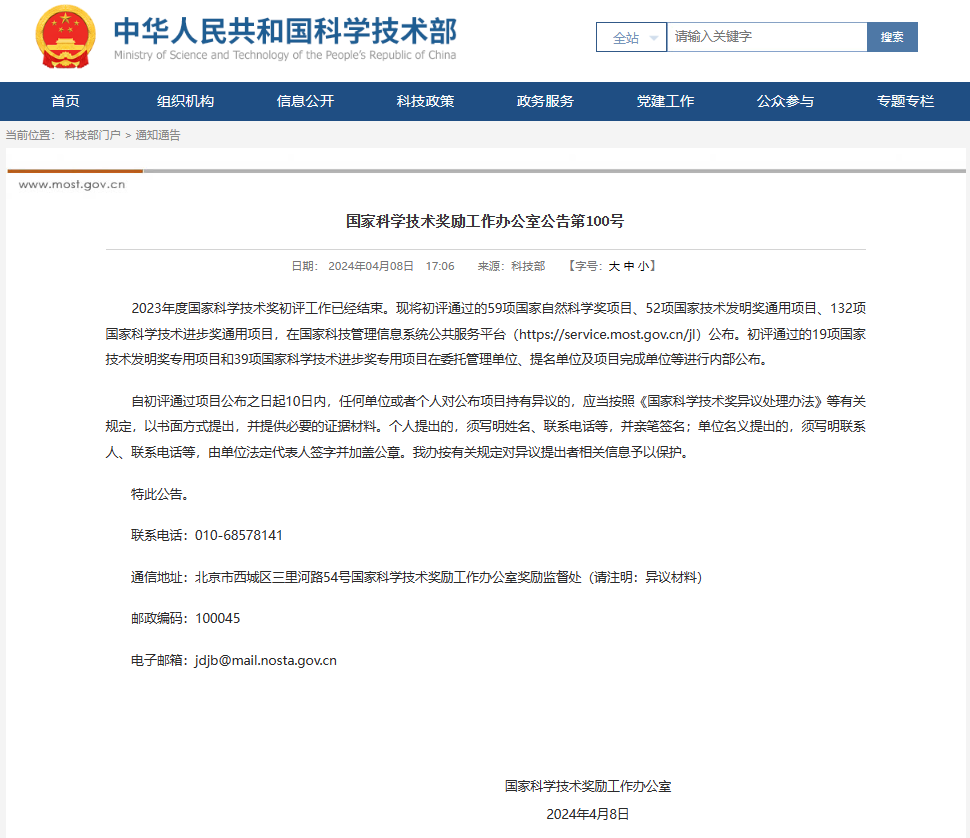Image resolution: width=970 pixels, height=838 pixels.
Task: Focus the 请输入关键字 search field
Action: [766, 37]
